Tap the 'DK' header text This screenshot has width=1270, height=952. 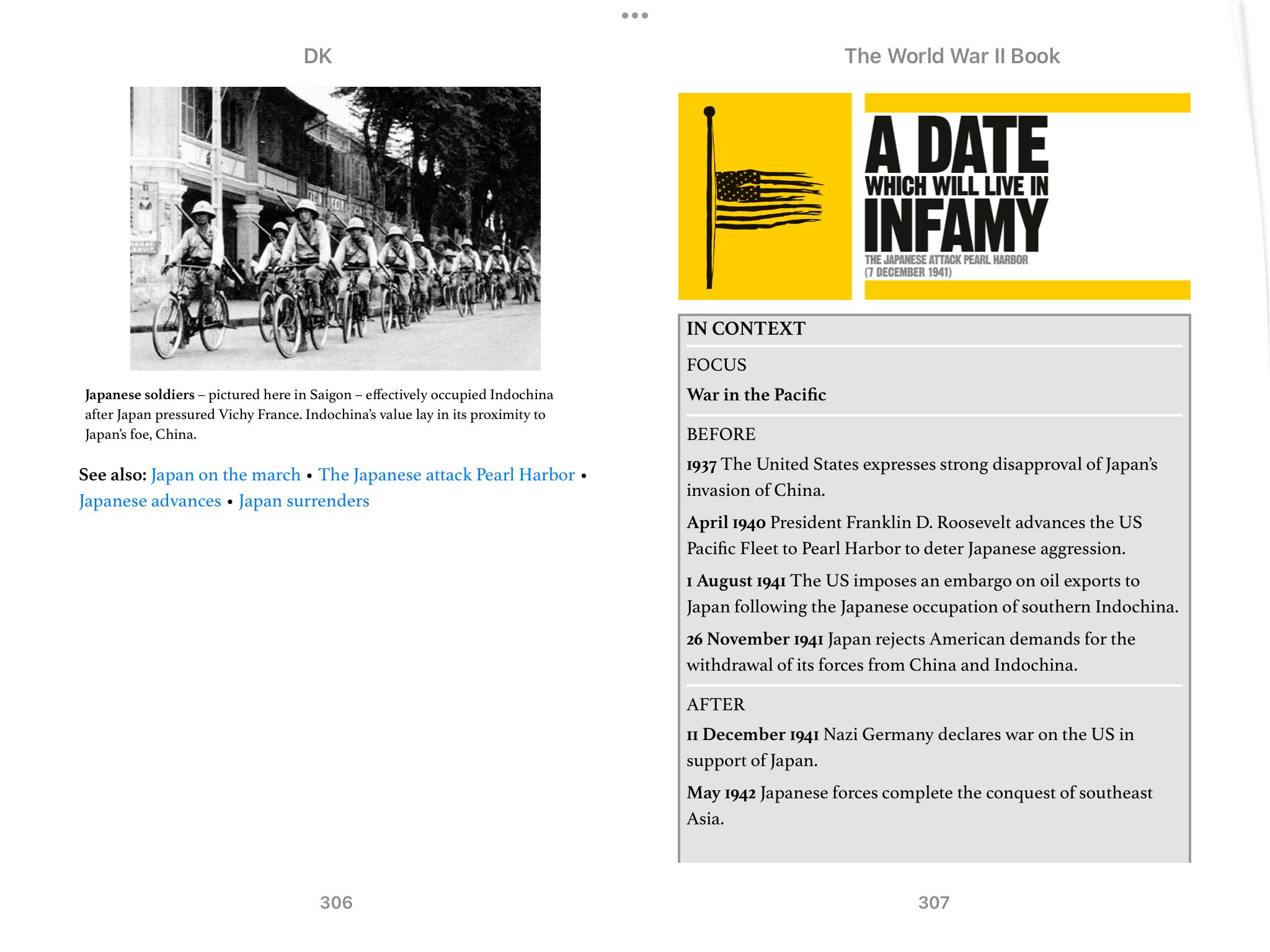click(x=317, y=56)
